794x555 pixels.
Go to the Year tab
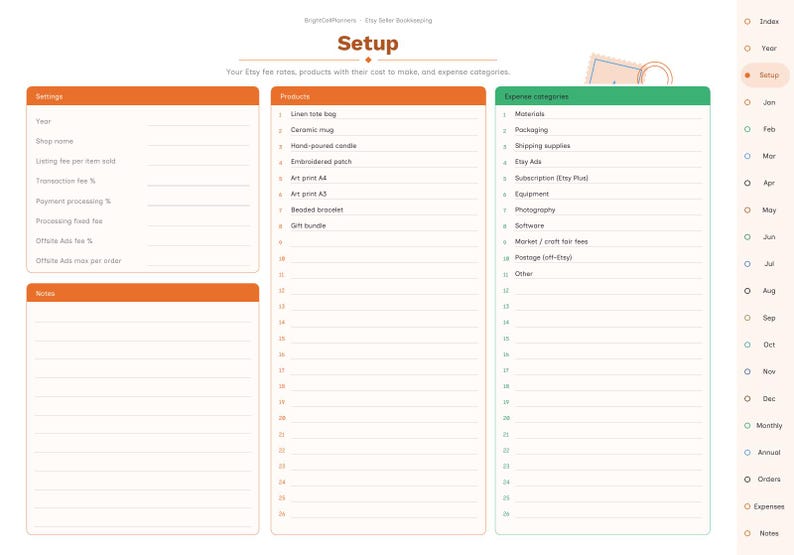765,48
